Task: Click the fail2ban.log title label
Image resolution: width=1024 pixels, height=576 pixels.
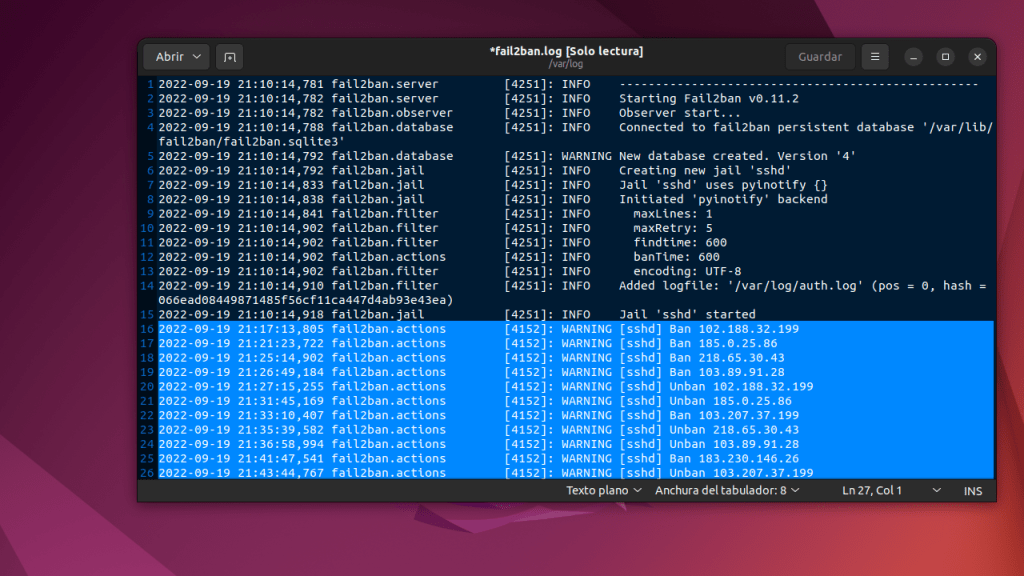Action: (565, 51)
